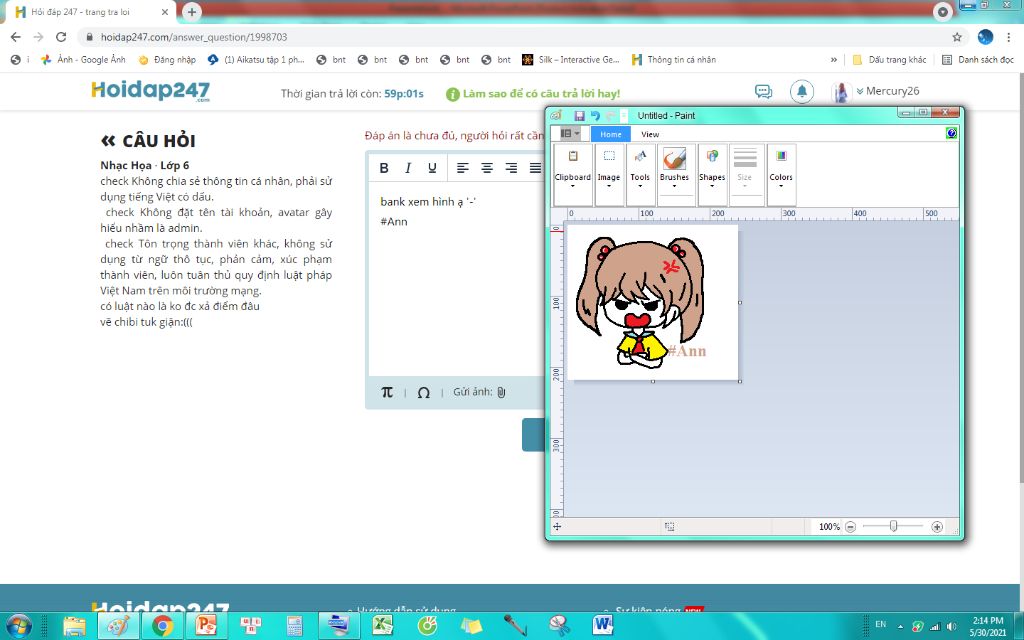This screenshot has height=640, width=1024.
Task: Attach image with paperclip icon
Action: click(501, 392)
